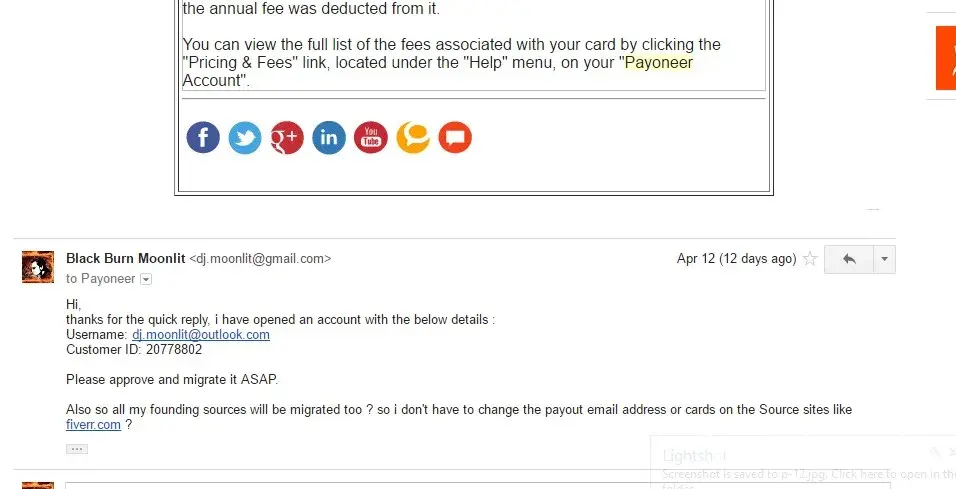Click the YouTube social icon
The image size is (956, 489).
click(x=371, y=137)
